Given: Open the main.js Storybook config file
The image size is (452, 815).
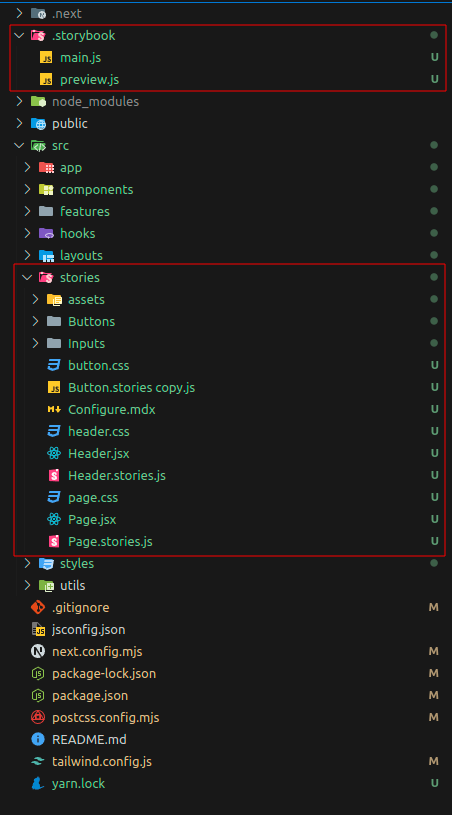Looking at the screenshot, I should pos(81,58).
